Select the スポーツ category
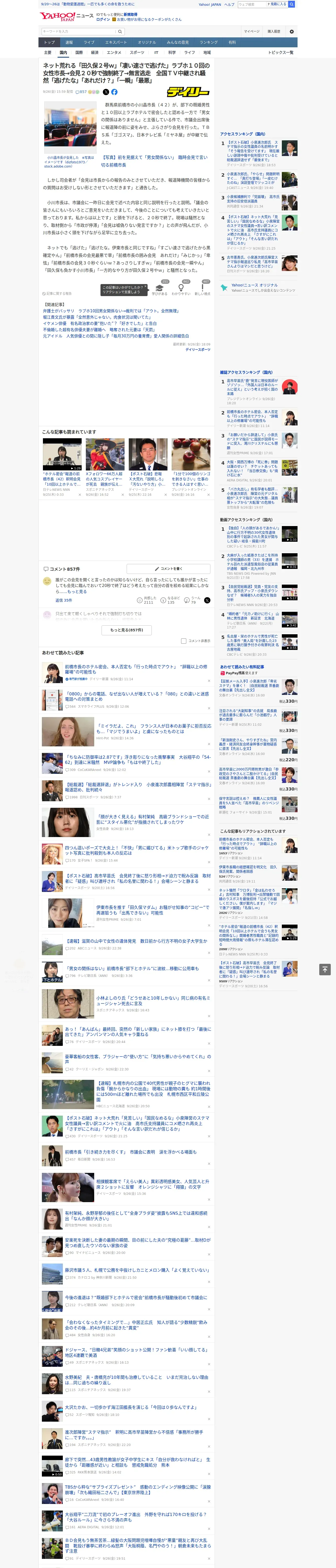Viewport: 336px width, 1568px height. [137, 52]
